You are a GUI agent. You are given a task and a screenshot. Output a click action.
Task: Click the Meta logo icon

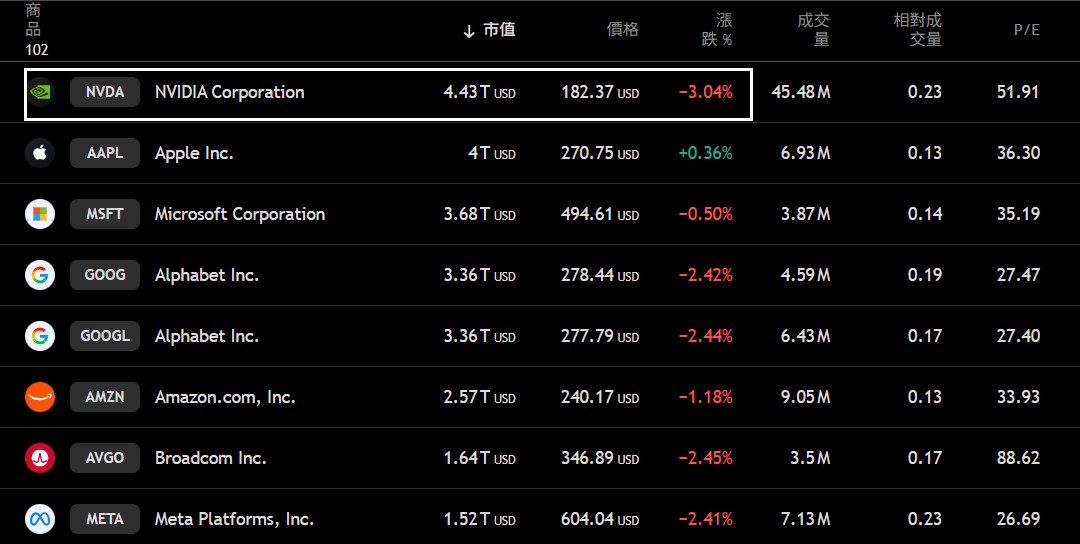click(40, 519)
